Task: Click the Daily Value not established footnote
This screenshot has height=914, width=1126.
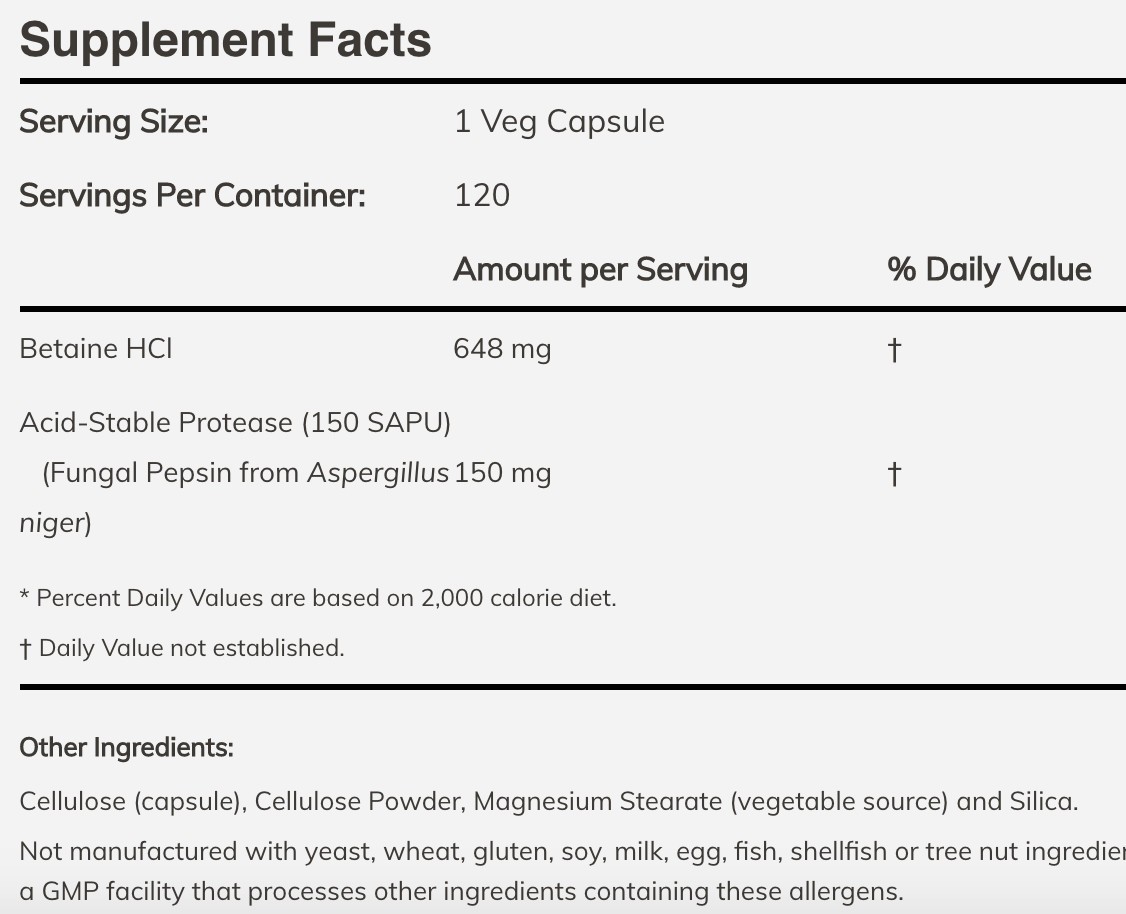Action: click(182, 648)
